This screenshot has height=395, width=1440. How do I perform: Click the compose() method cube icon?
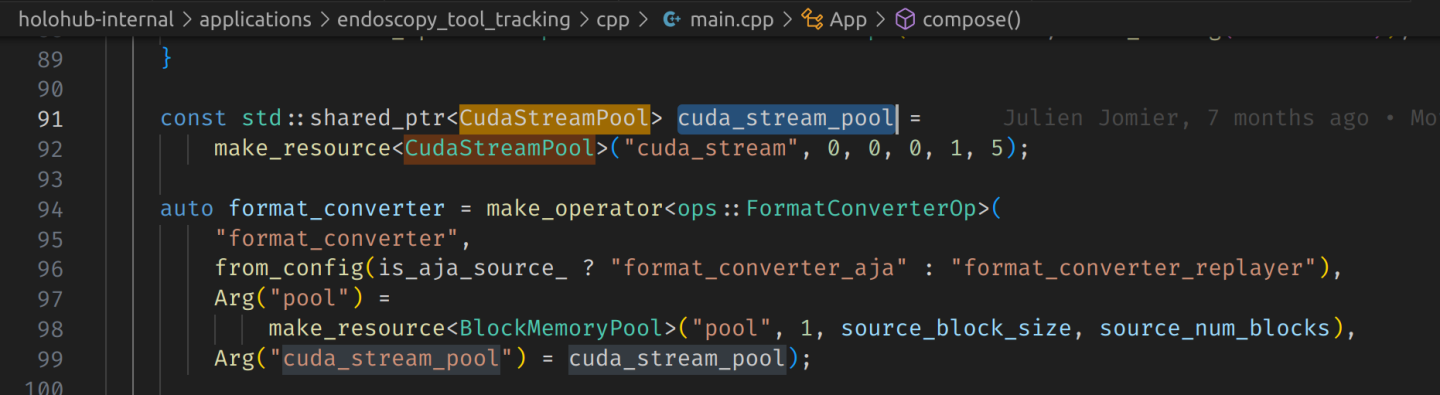904,19
